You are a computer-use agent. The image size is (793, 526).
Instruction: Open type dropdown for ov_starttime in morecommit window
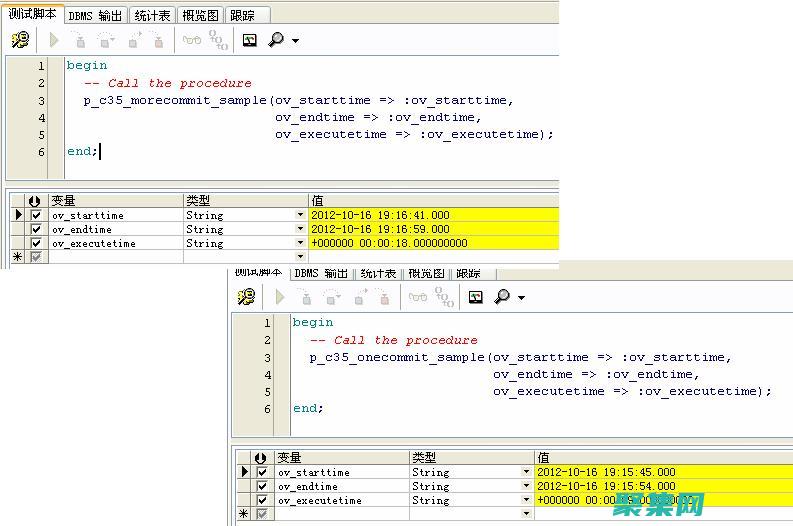point(300,215)
